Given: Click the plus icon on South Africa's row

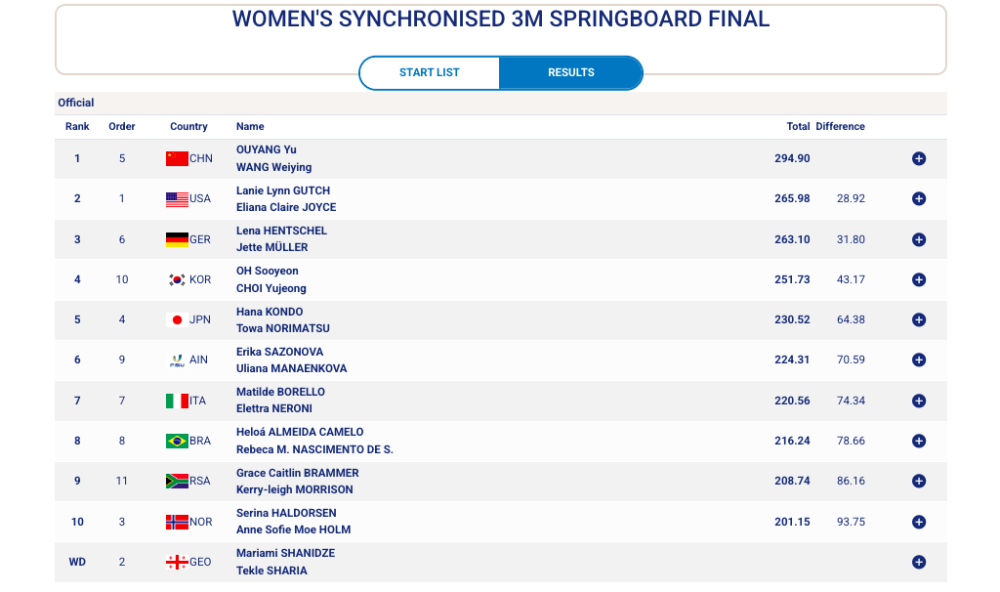Looking at the screenshot, I should [918, 481].
